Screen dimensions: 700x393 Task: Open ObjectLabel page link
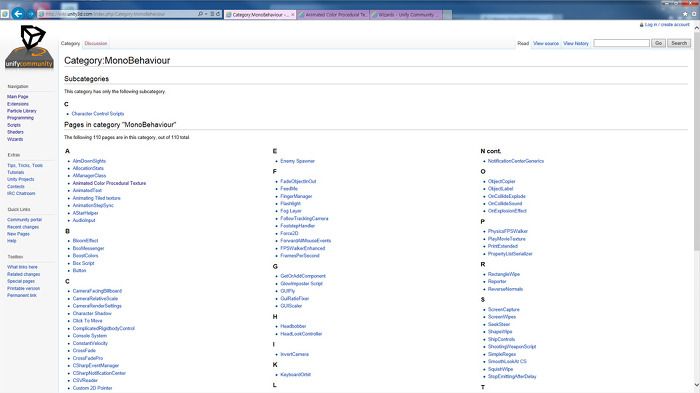[500, 189]
